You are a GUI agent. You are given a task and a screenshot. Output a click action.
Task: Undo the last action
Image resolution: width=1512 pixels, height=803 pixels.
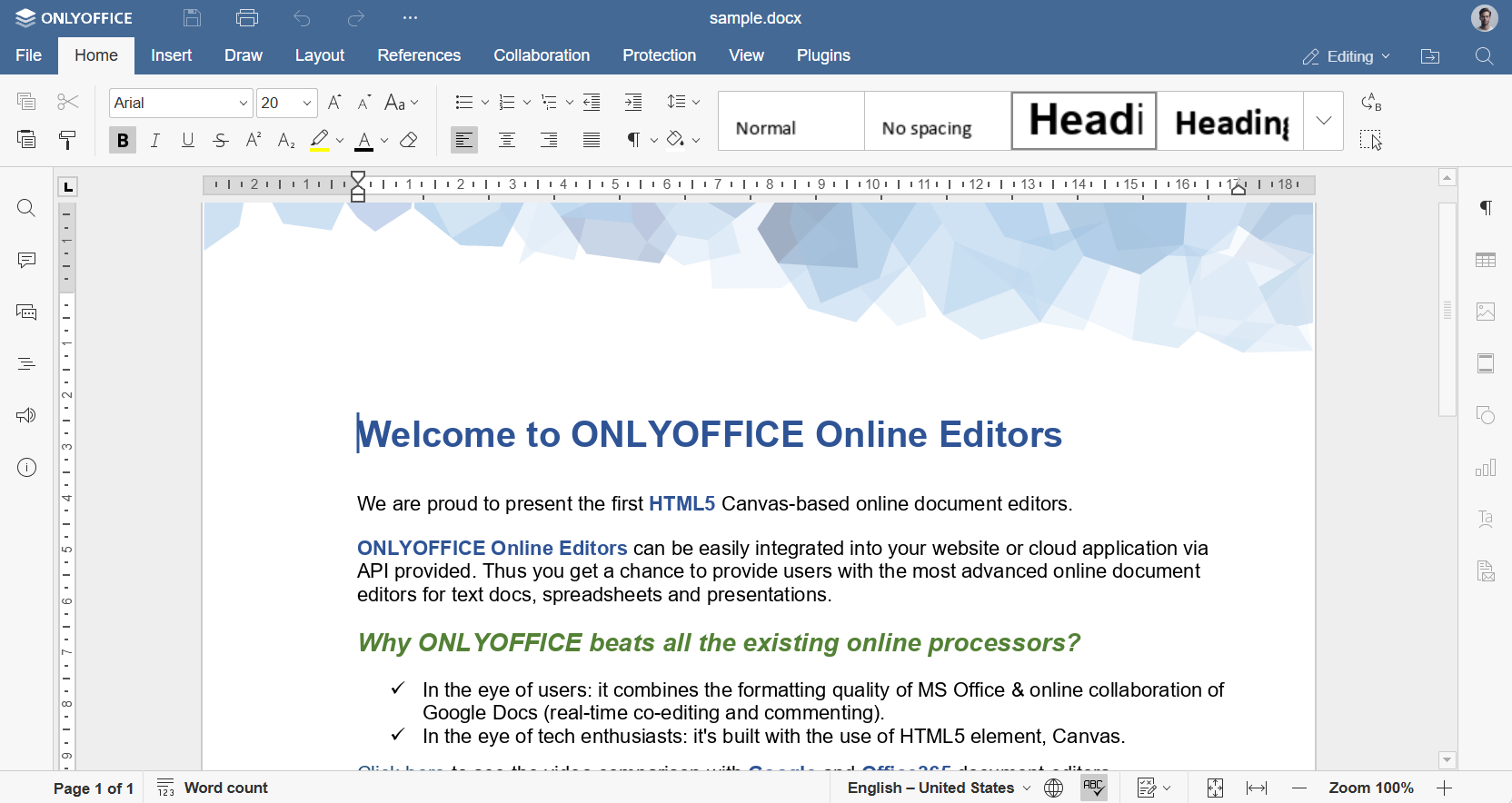pyautogui.click(x=302, y=17)
